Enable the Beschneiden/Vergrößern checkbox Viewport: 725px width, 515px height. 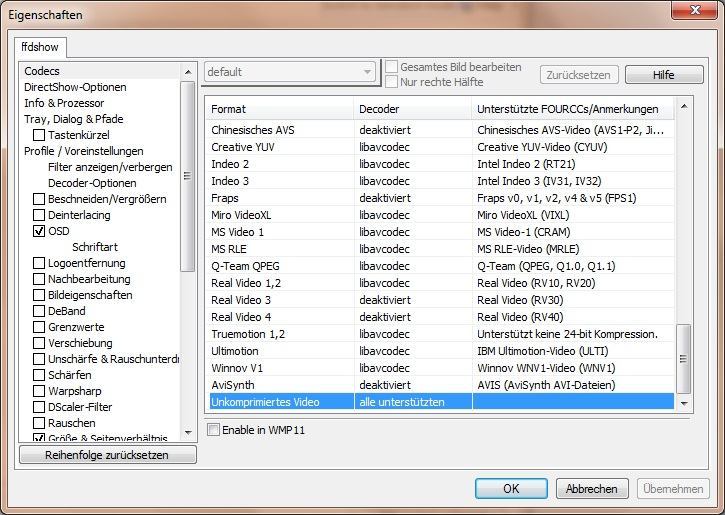pos(39,199)
